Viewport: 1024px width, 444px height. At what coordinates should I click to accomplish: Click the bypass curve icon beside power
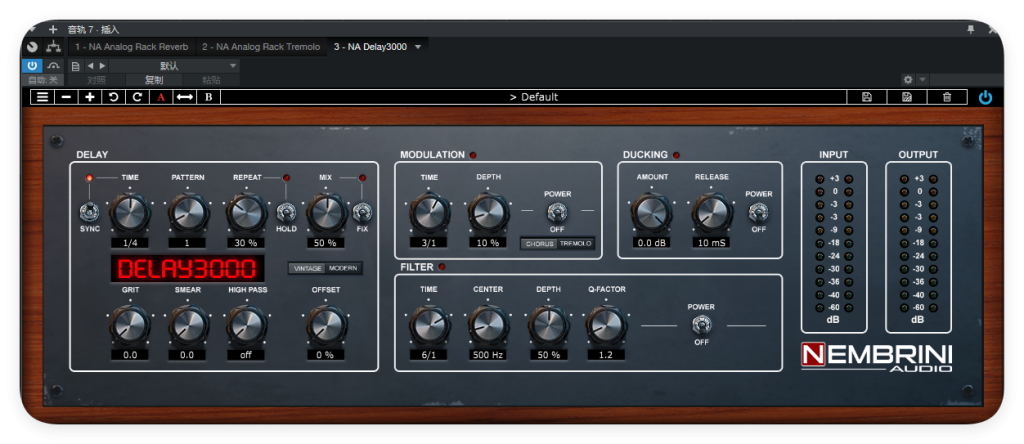click(x=54, y=66)
